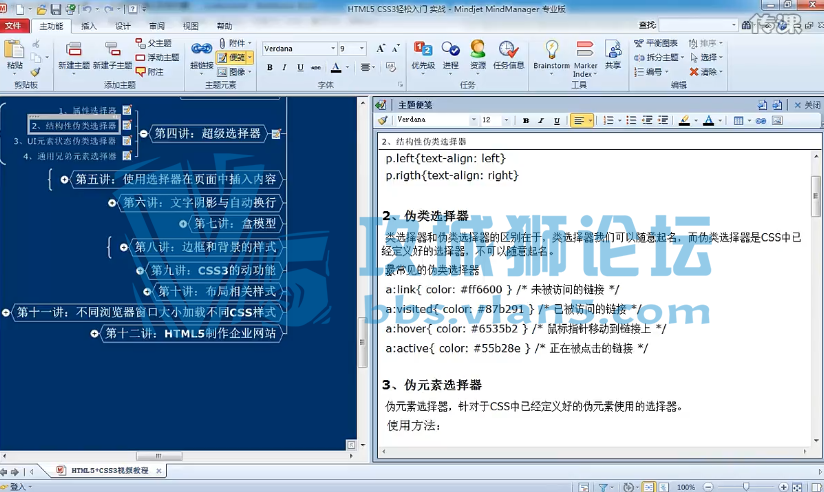Expand the 第八讲：边框和背景的样式 topic
The image size is (824, 492).
pos(123,247)
